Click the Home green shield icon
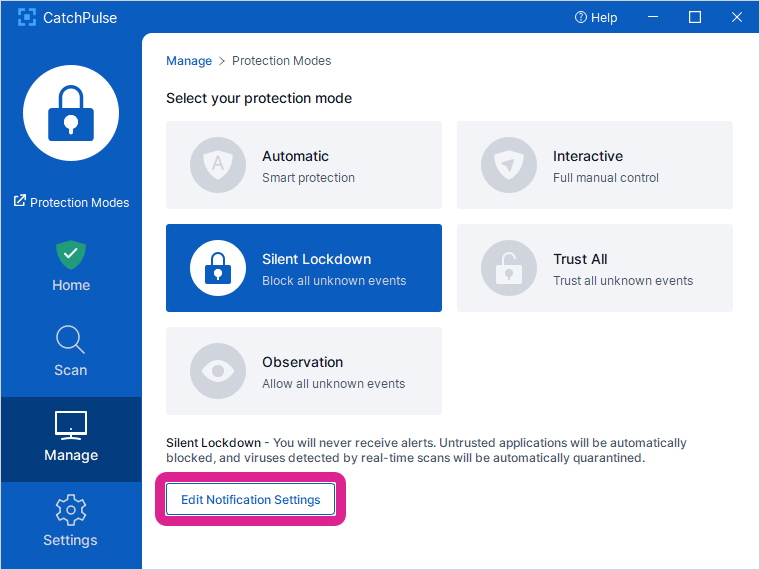Viewport: 760px width, 570px height. [x=71, y=254]
